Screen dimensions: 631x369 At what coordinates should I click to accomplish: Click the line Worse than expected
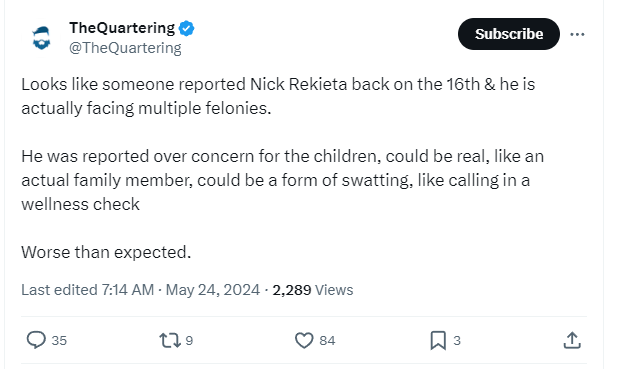click(x=106, y=252)
